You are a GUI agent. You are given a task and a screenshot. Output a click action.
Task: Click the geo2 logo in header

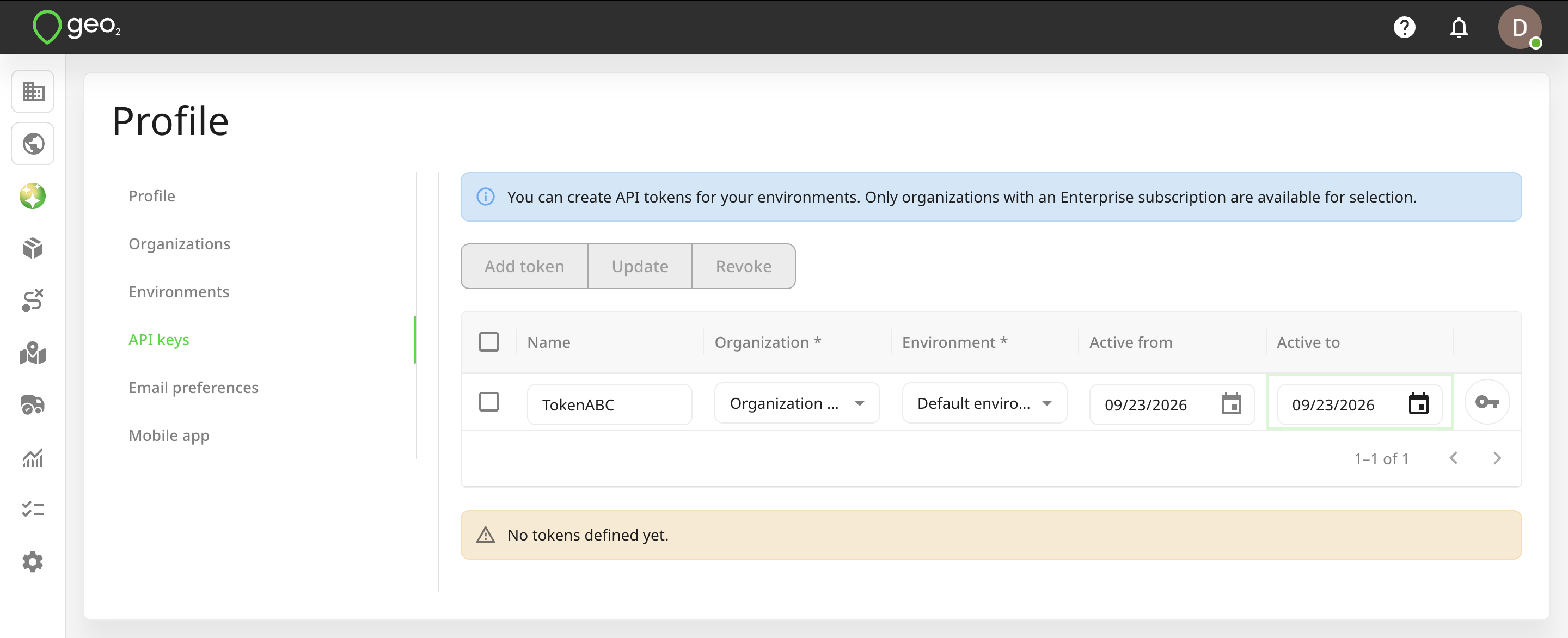click(77, 27)
